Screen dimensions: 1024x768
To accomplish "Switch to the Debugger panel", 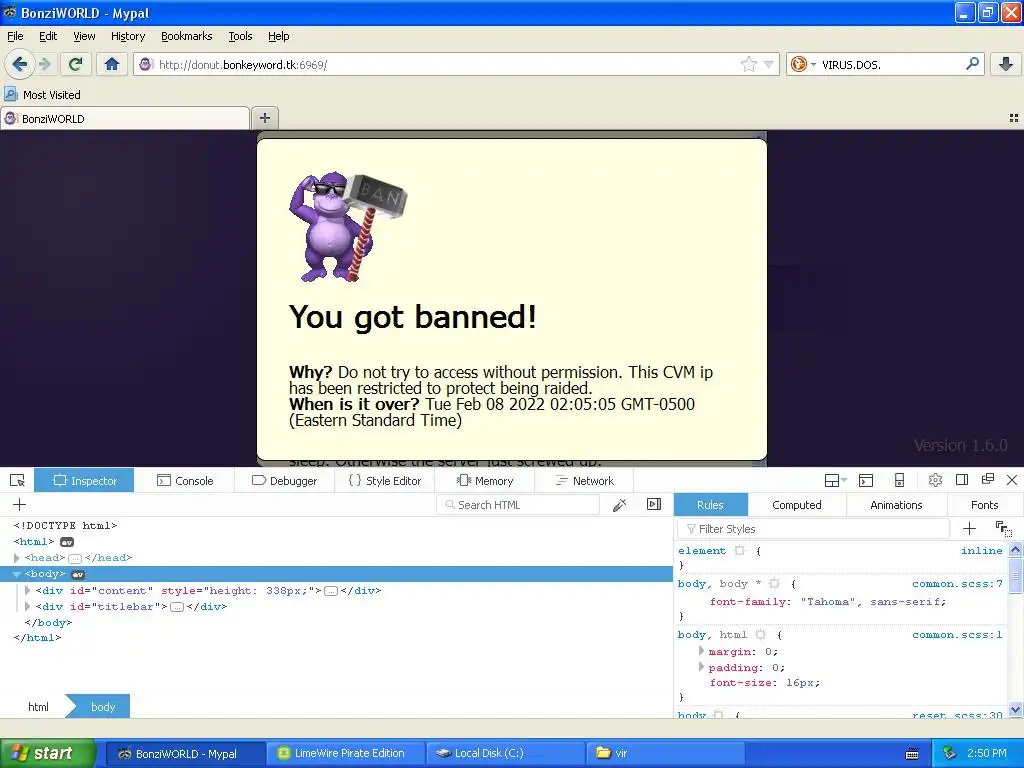I will pos(284,481).
